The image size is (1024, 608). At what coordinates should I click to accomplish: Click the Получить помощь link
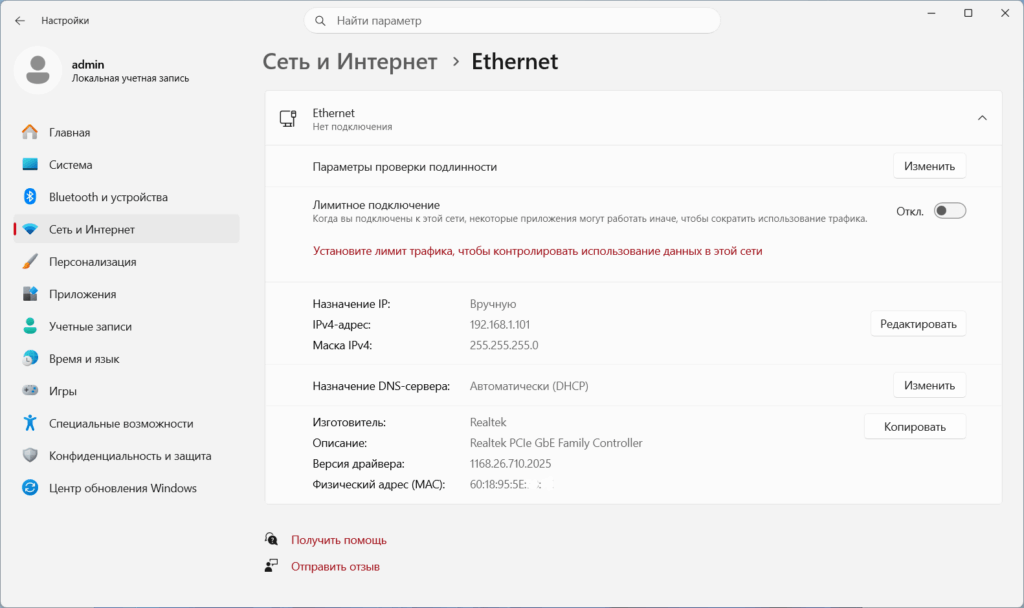click(339, 540)
